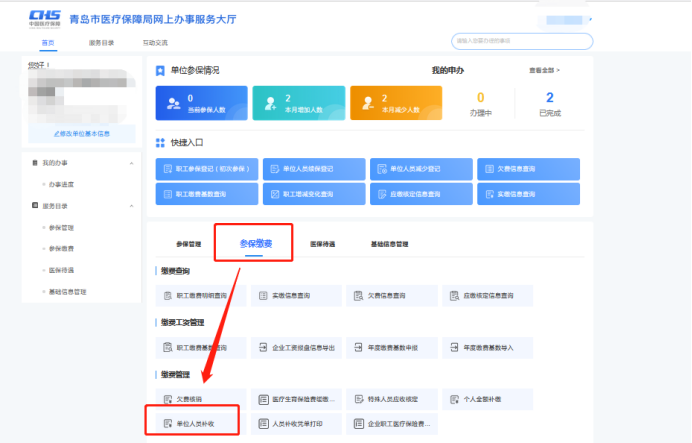Click the CHS 中国医疗保障 logo
The image size is (692, 443).
[x=46, y=19]
